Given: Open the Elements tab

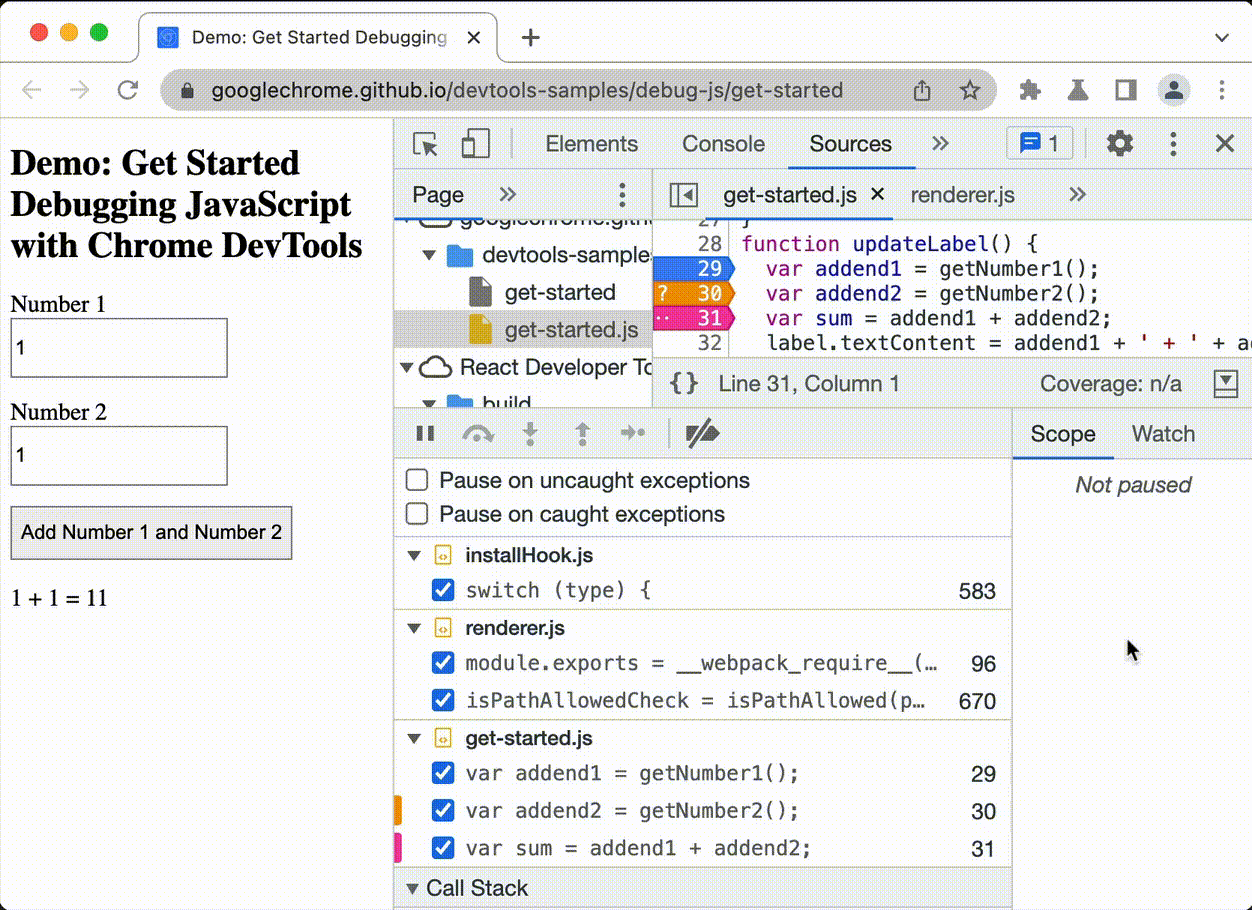Looking at the screenshot, I should coord(591,144).
